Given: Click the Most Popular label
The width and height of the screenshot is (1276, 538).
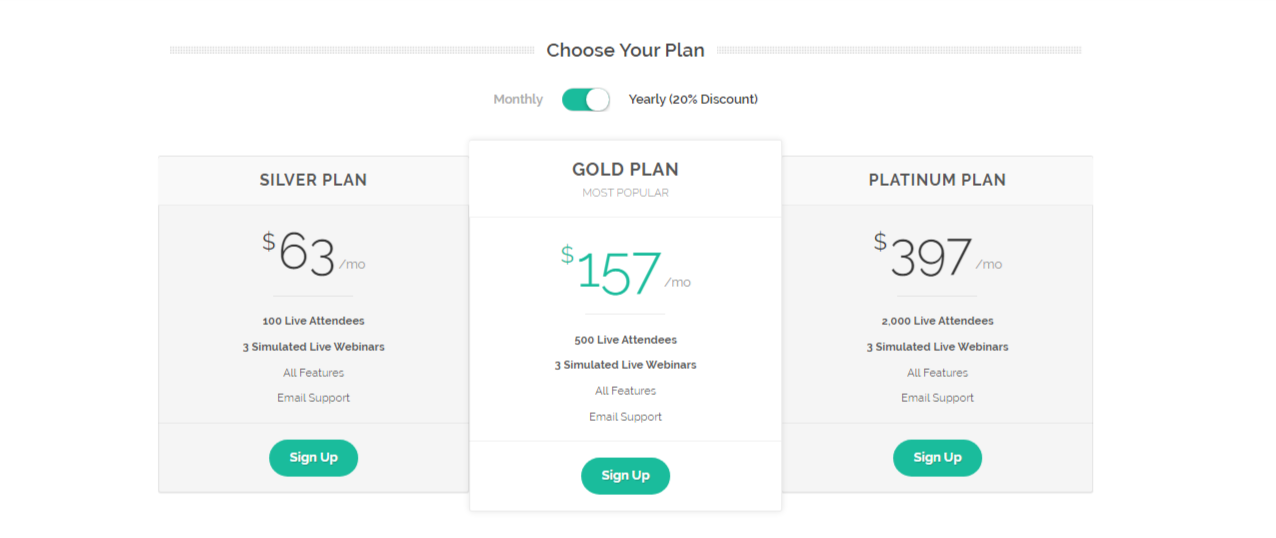Looking at the screenshot, I should (x=625, y=193).
